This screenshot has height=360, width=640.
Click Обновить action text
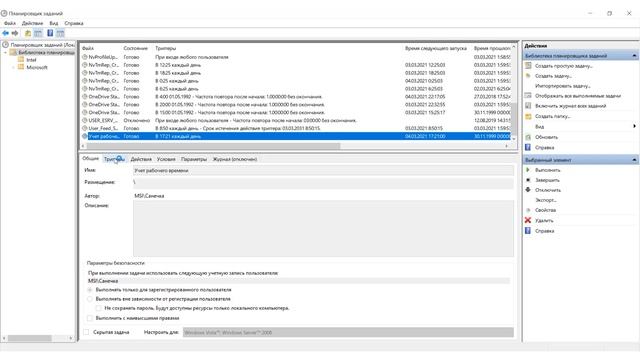pyautogui.click(x=546, y=137)
